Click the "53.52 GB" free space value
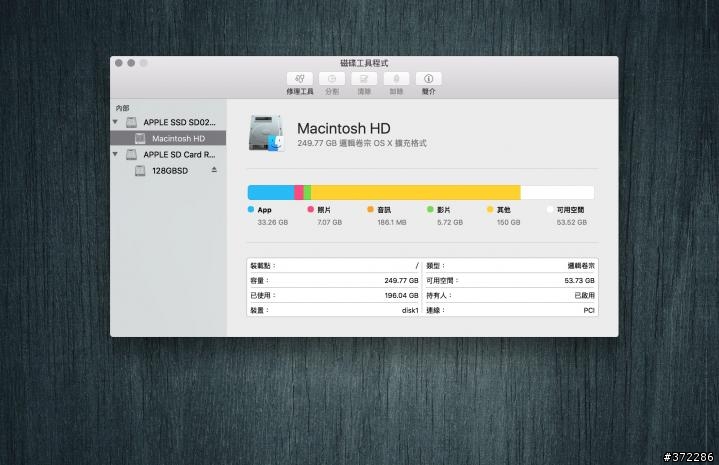 pyautogui.click(x=571, y=222)
